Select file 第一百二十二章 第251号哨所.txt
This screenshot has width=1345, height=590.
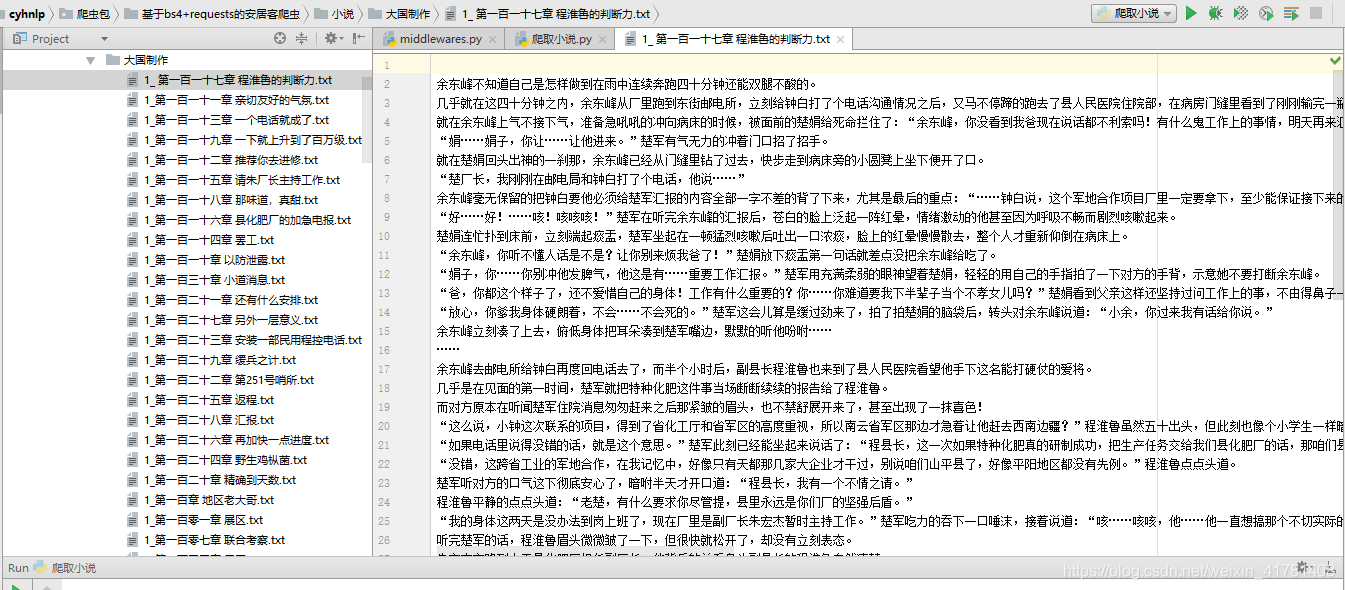(221, 380)
